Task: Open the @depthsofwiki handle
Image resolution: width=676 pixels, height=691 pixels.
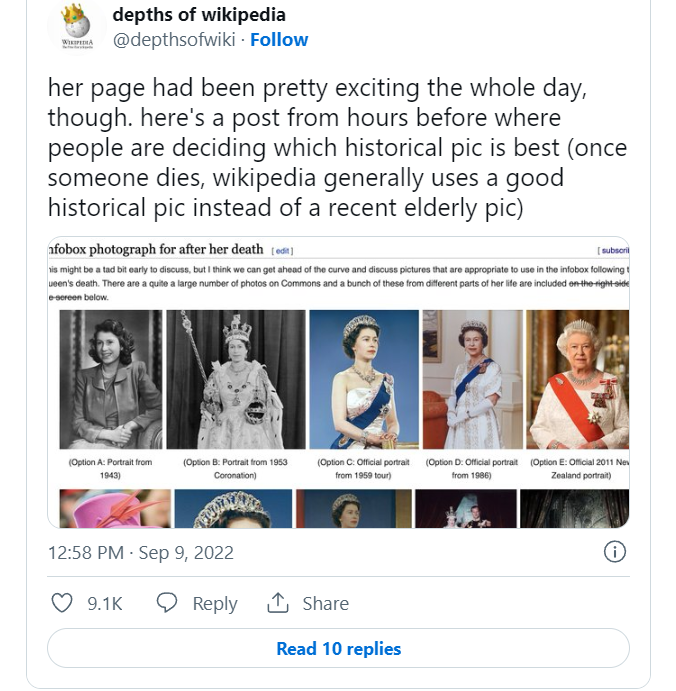Action: [174, 40]
